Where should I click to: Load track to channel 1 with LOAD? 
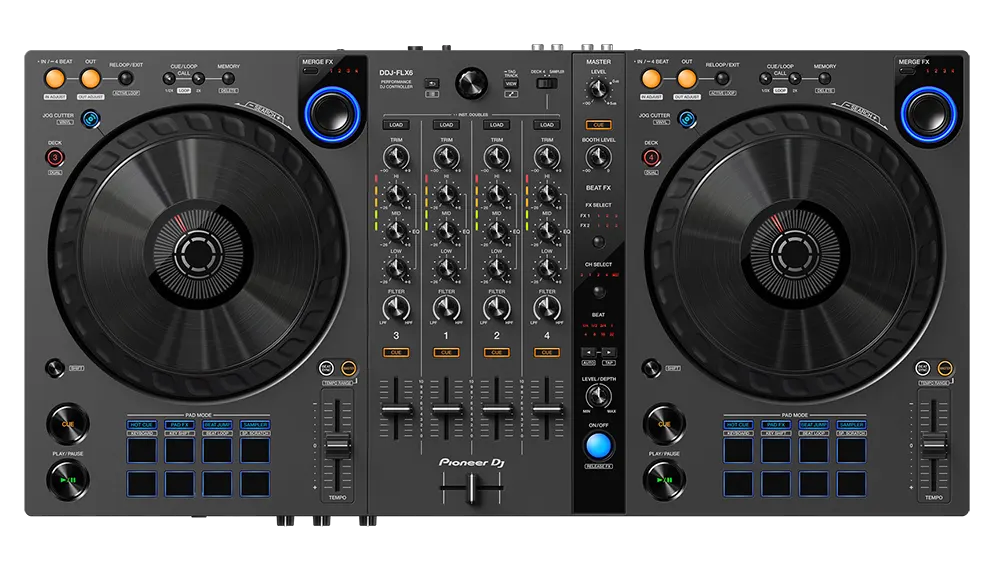pos(446,125)
